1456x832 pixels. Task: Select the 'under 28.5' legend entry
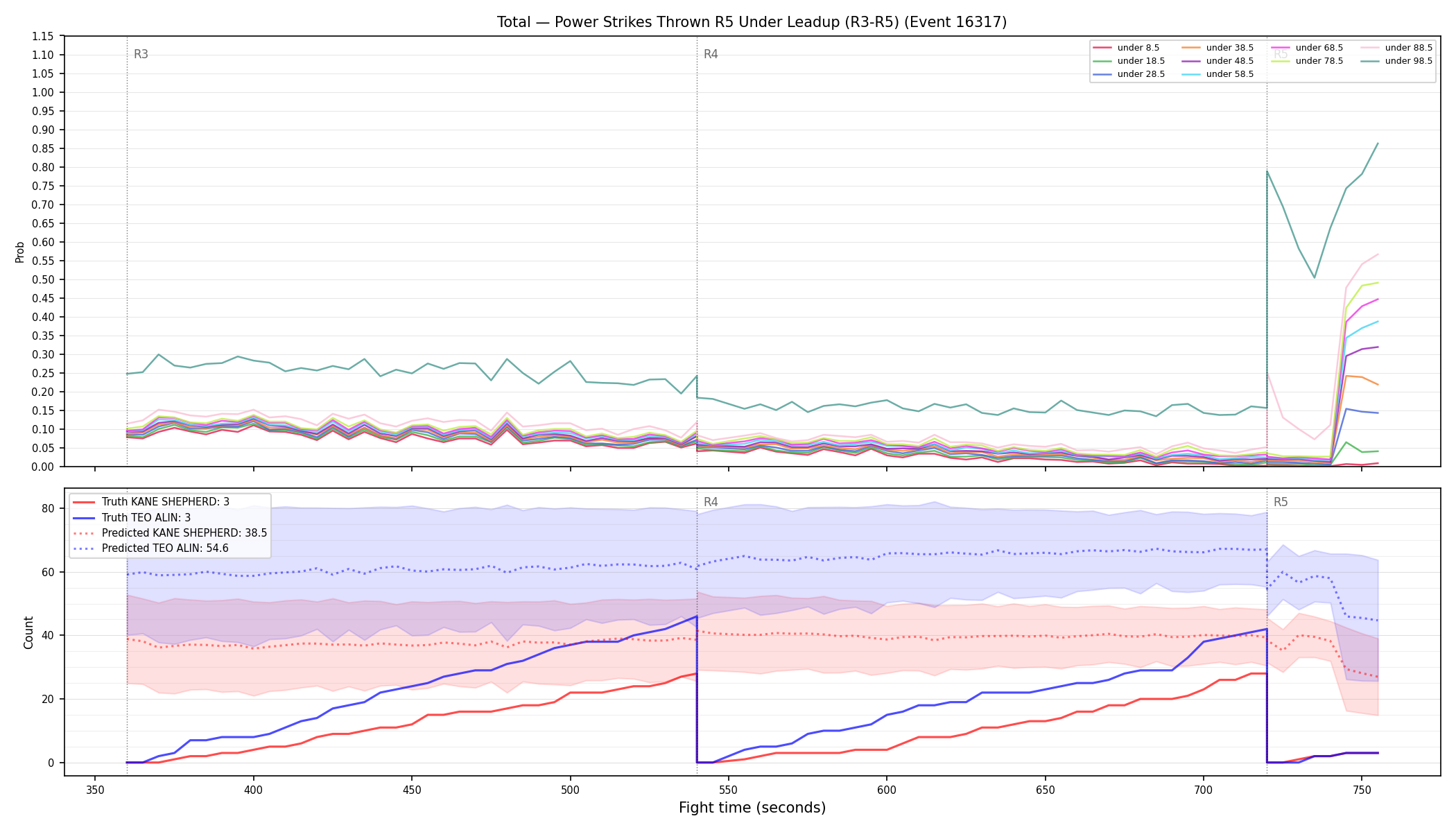pyautogui.click(x=1129, y=74)
